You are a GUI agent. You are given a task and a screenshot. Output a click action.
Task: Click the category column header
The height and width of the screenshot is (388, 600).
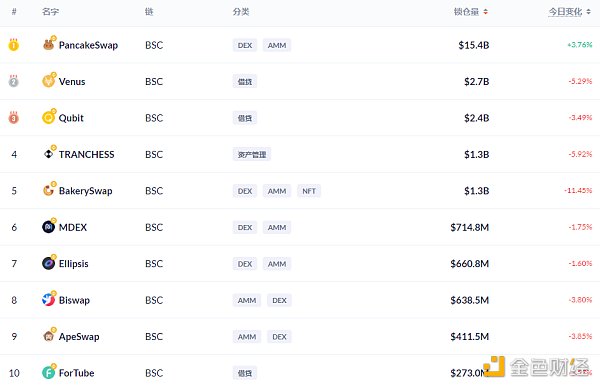[x=241, y=12]
